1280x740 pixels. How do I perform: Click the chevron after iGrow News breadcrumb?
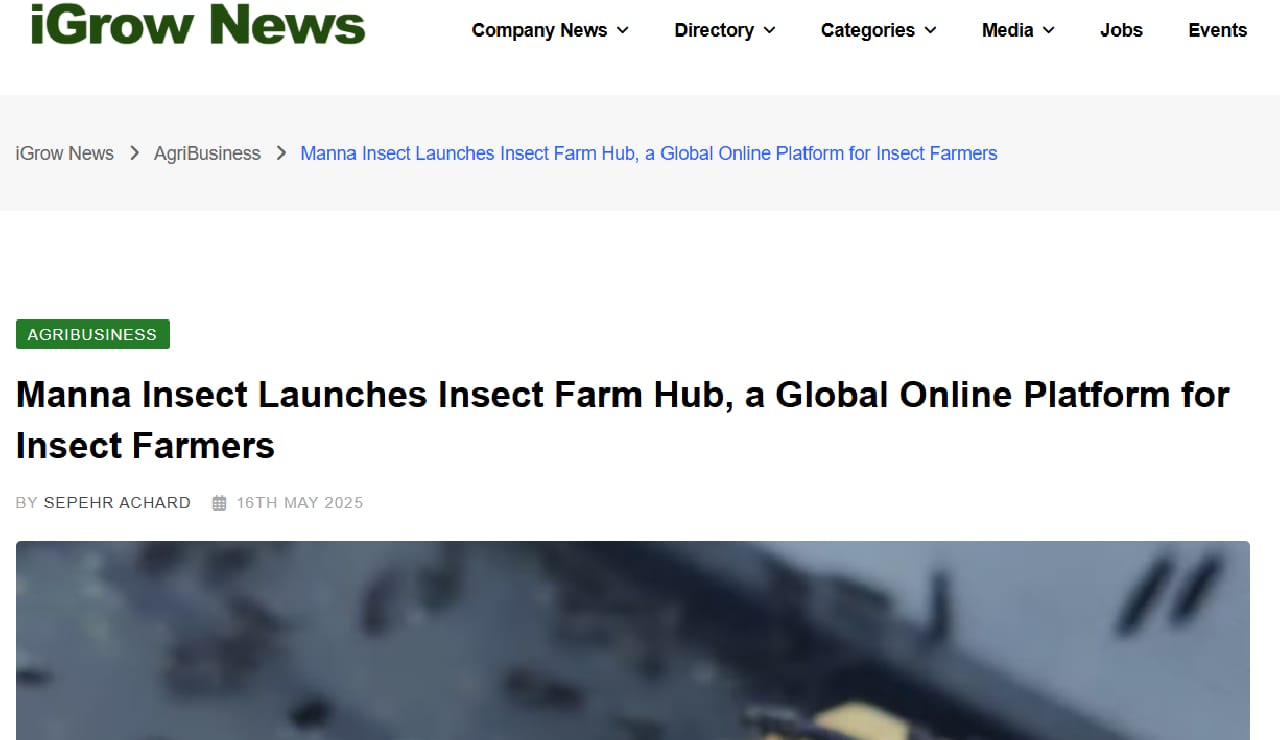(x=134, y=153)
